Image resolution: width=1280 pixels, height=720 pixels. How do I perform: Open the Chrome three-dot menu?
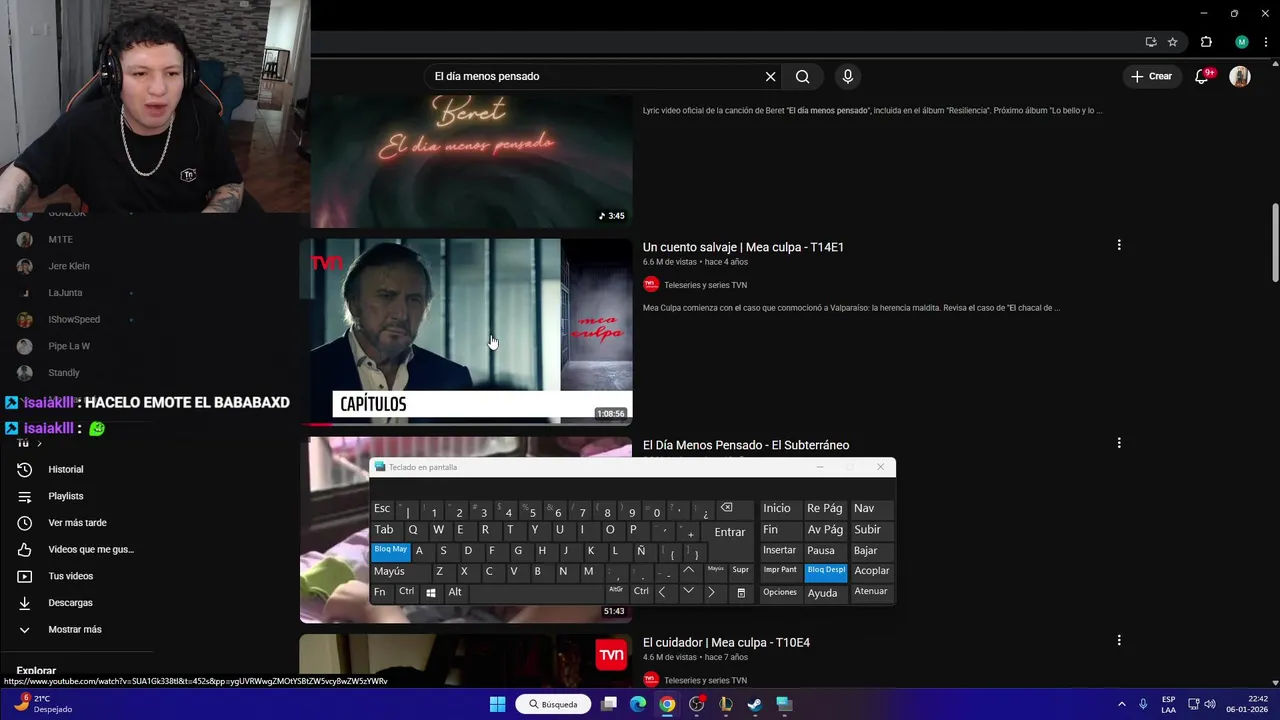(x=1264, y=42)
